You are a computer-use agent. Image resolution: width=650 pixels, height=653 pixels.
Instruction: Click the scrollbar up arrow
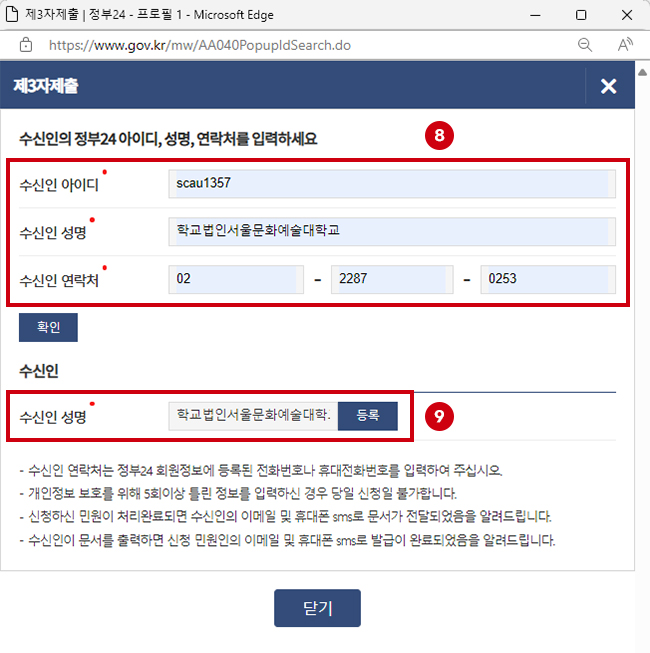643,72
